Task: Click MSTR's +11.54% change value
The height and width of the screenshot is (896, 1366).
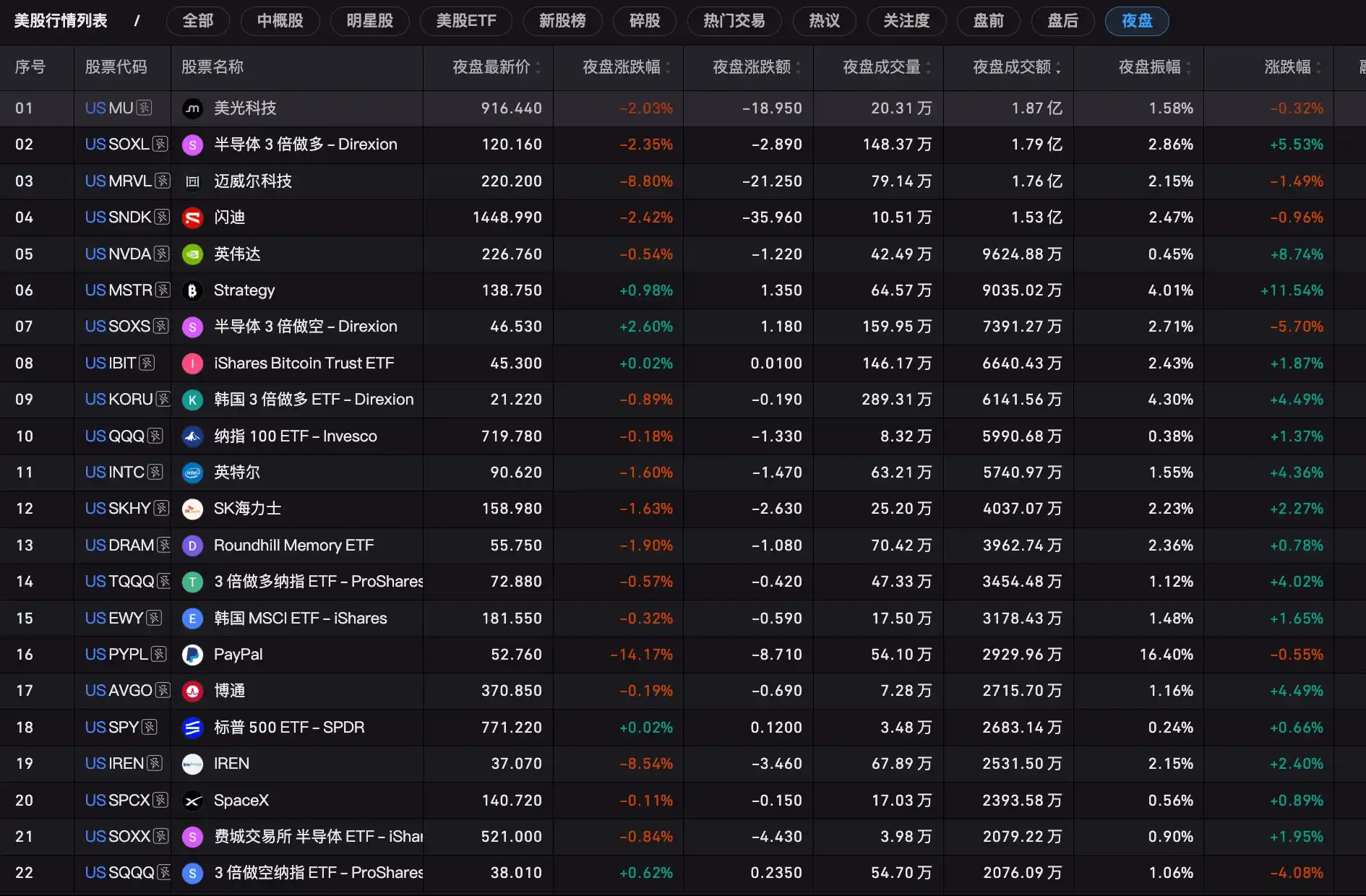Action: (1292, 290)
